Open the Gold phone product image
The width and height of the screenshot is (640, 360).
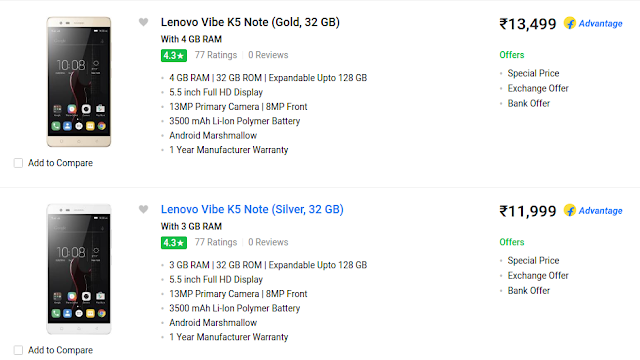click(79, 82)
